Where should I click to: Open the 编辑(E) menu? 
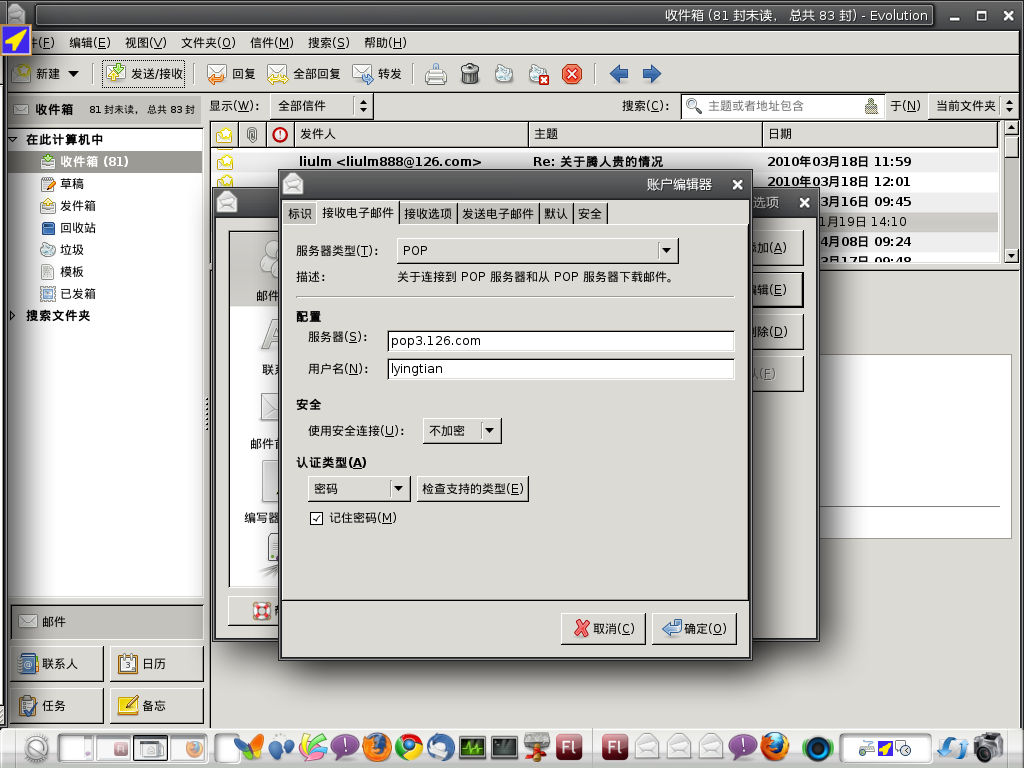(89, 42)
